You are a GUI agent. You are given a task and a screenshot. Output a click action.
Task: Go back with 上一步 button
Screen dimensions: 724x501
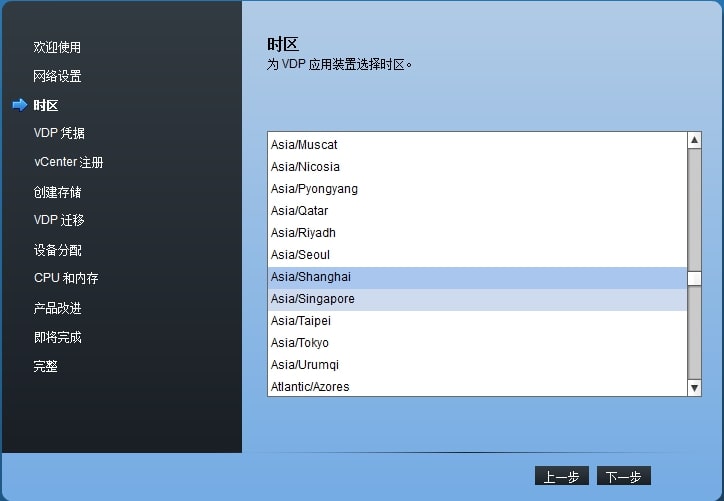click(561, 476)
